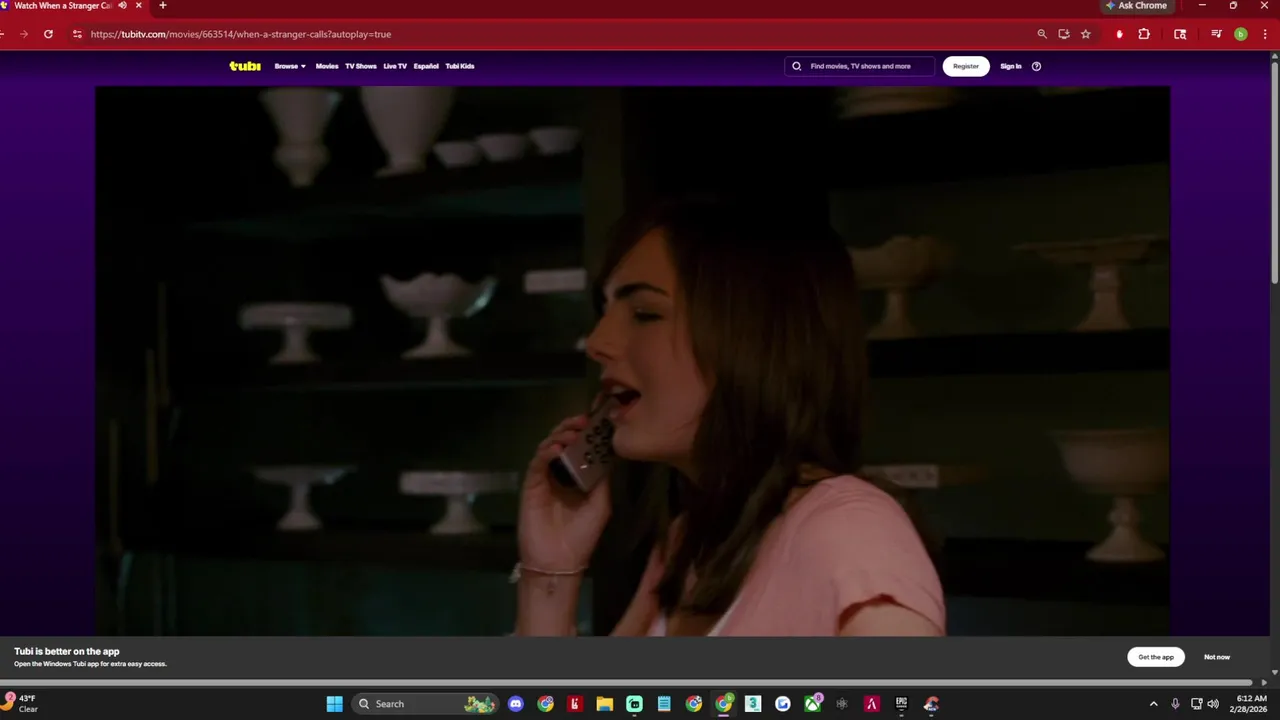Screen dimensions: 1280x720
Task: Click the taskbar Search box
Action: coord(426,704)
